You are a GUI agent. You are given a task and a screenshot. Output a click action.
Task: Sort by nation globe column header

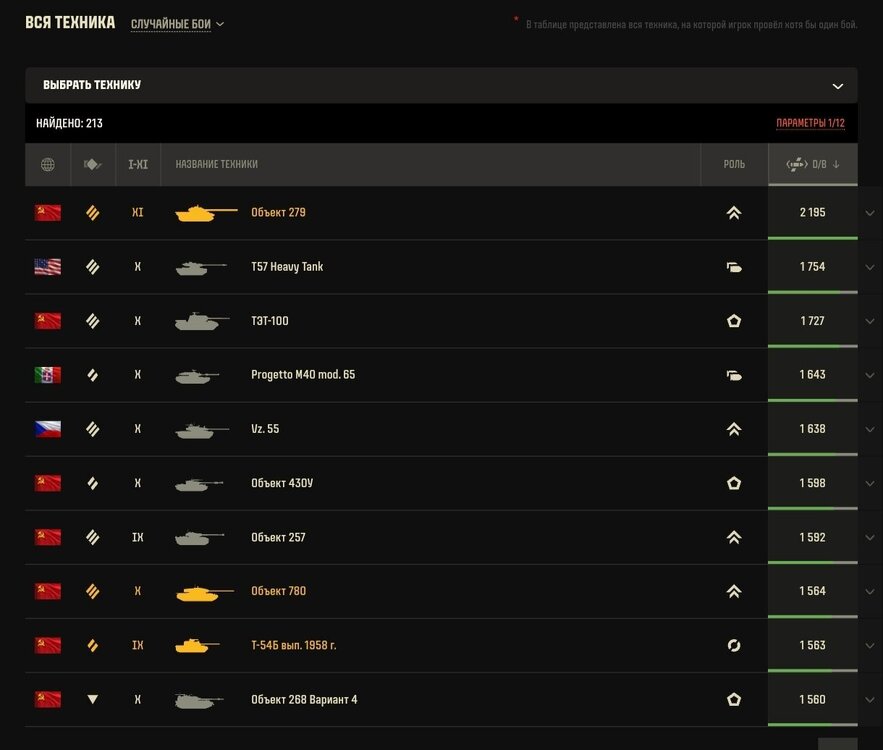coord(48,164)
